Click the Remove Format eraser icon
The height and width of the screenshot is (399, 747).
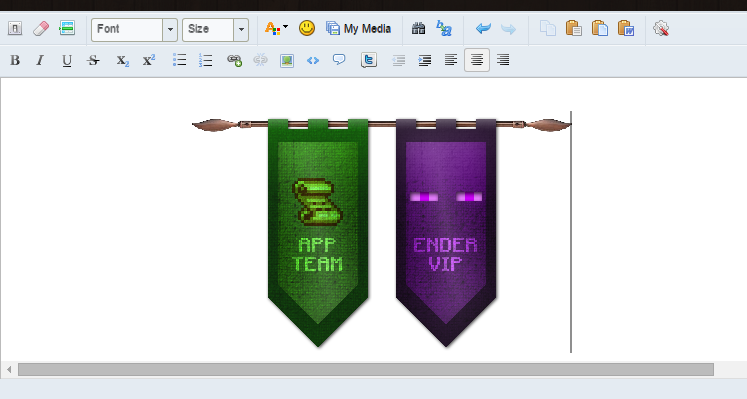pos(41,29)
